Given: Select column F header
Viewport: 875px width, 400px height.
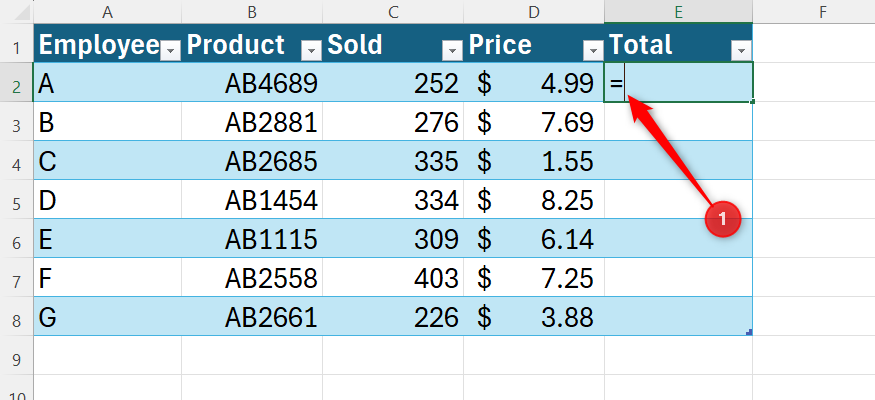Looking at the screenshot, I should [x=823, y=12].
